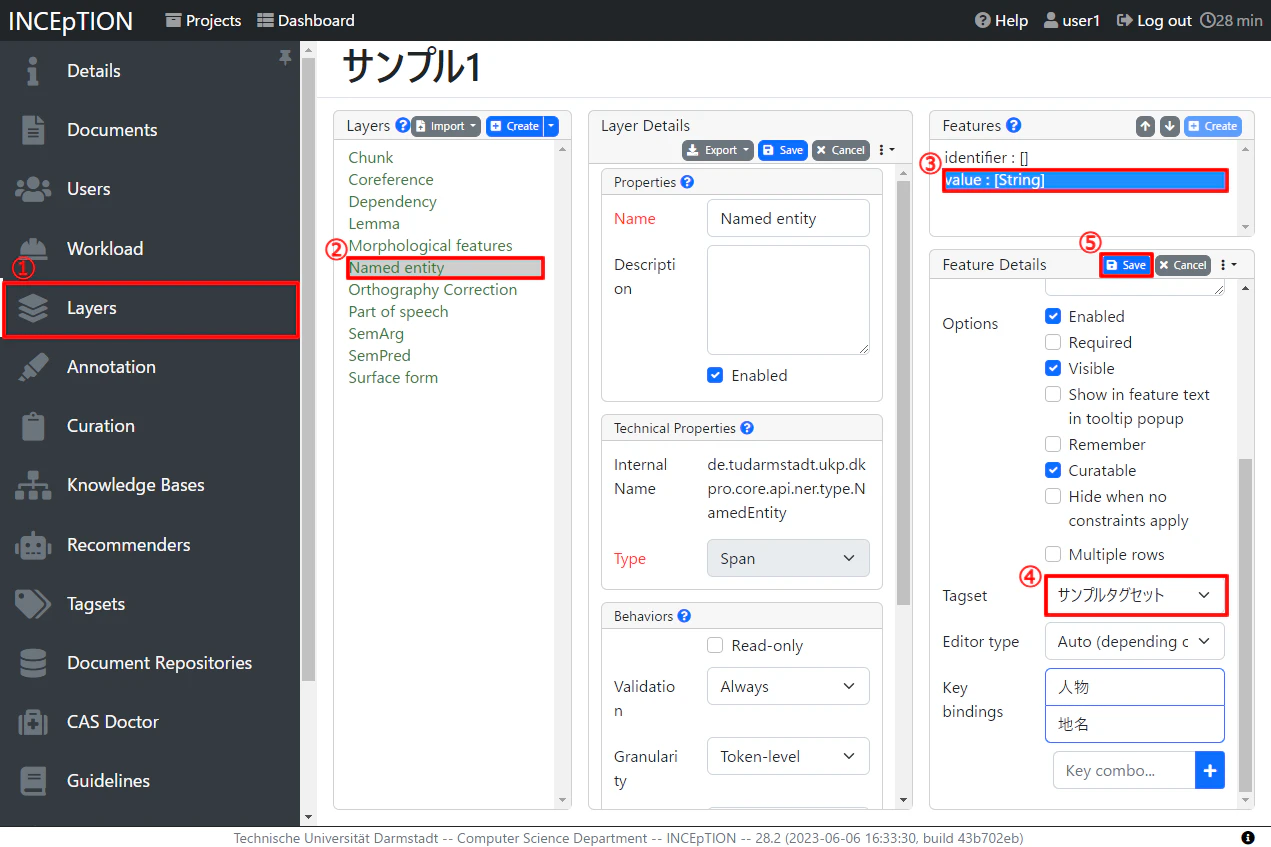The height and width of the screenshot is (847, 1271).
Task: Open Tagsets in the sidebar
Action: click(150, 604)
